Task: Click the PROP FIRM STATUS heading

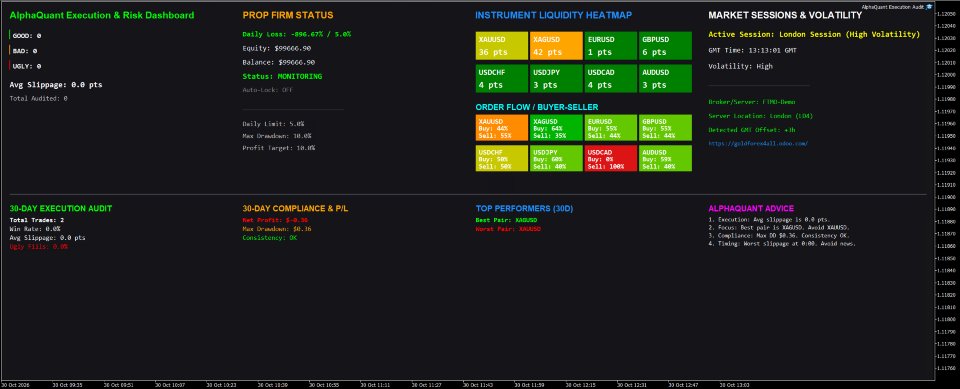Action: coord(288,15)
